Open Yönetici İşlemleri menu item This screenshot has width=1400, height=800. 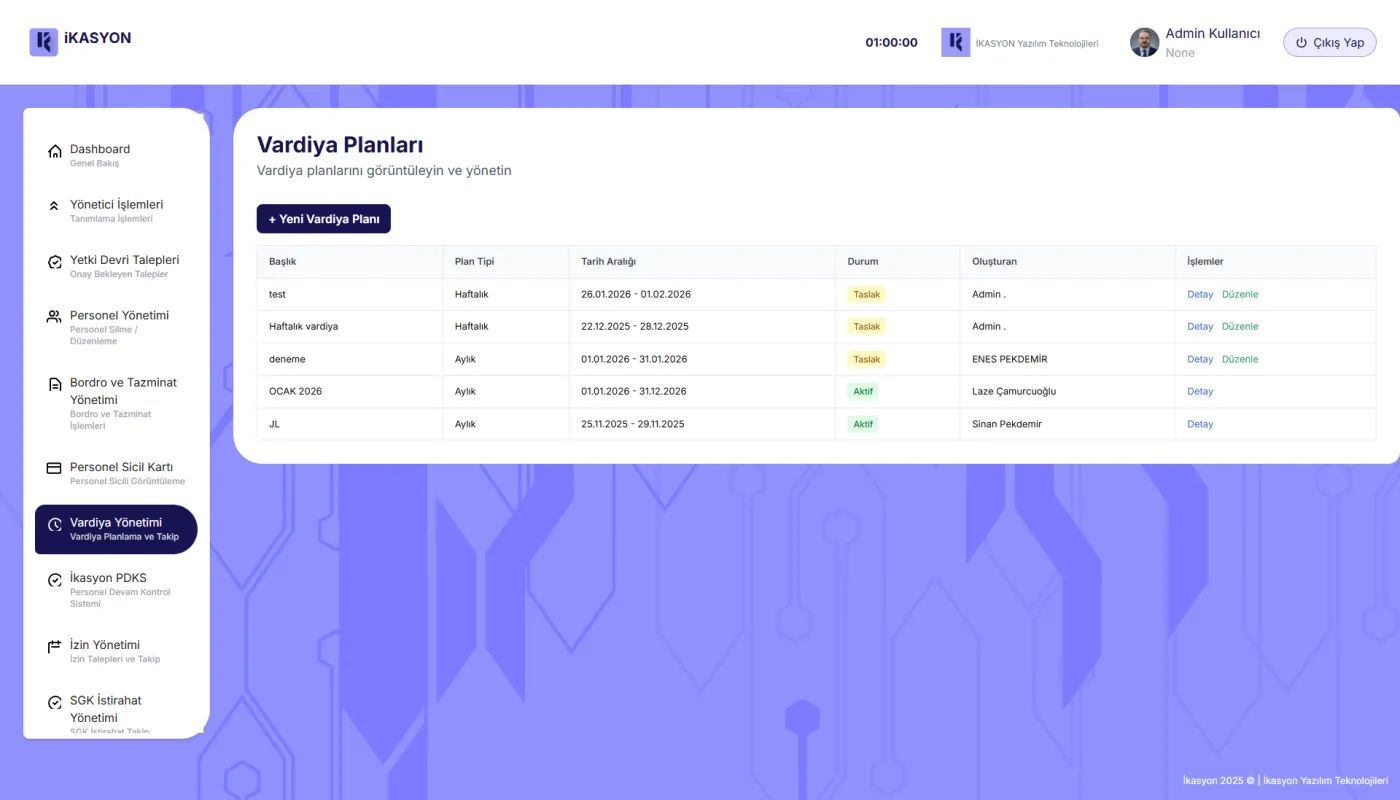[x=116, y=210]
